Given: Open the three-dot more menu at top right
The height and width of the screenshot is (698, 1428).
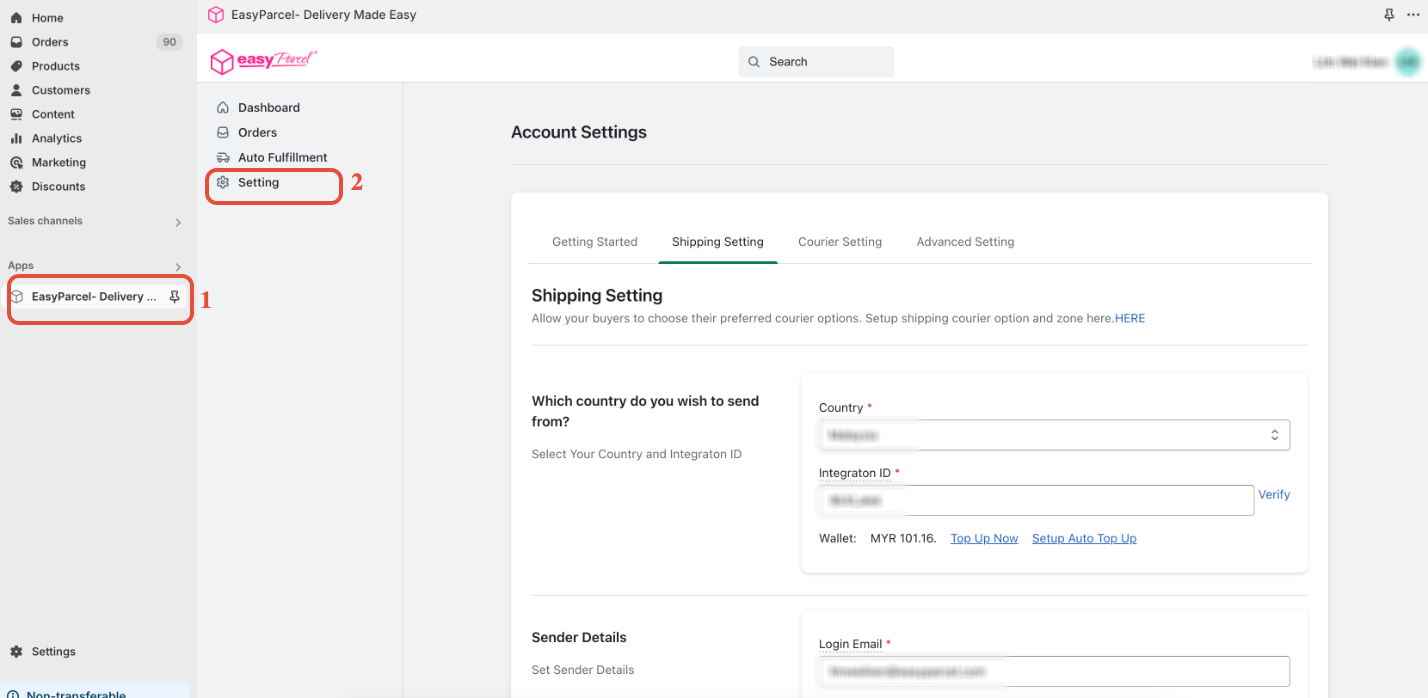Looking at the screenshot, I should point(1412,15).
